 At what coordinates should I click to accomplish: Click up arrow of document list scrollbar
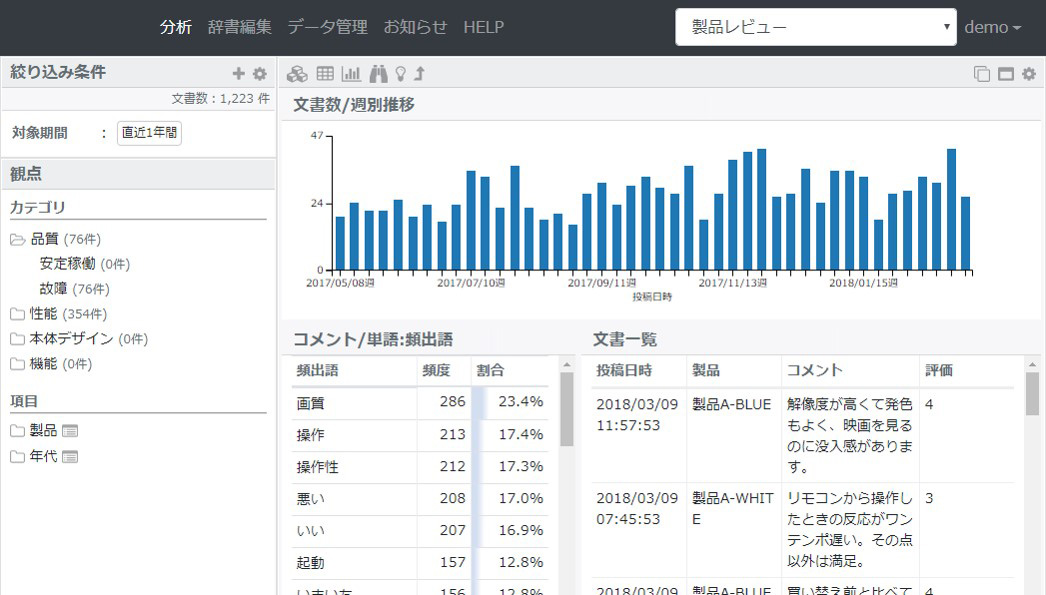(1032, 364)
